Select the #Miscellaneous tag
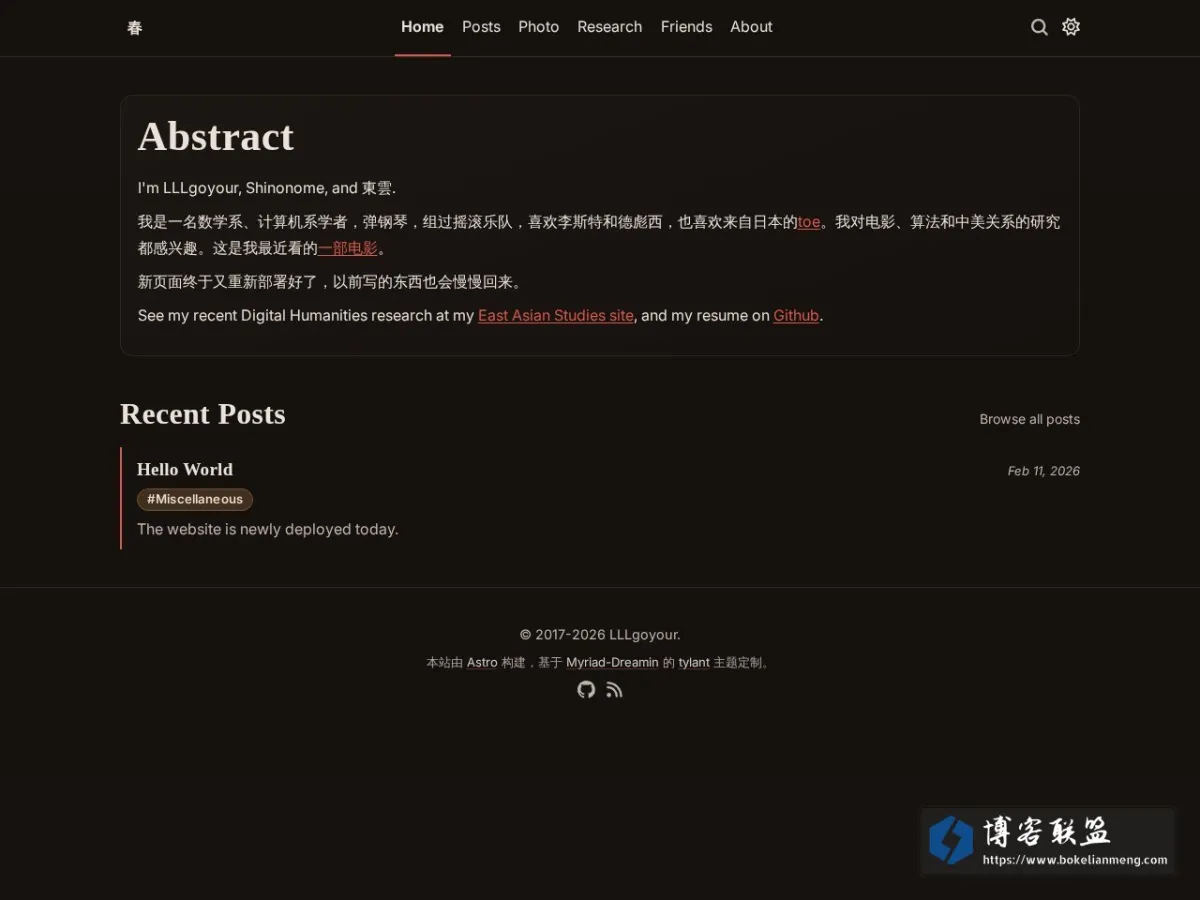1200x900 pixels. tap(195, 499)
